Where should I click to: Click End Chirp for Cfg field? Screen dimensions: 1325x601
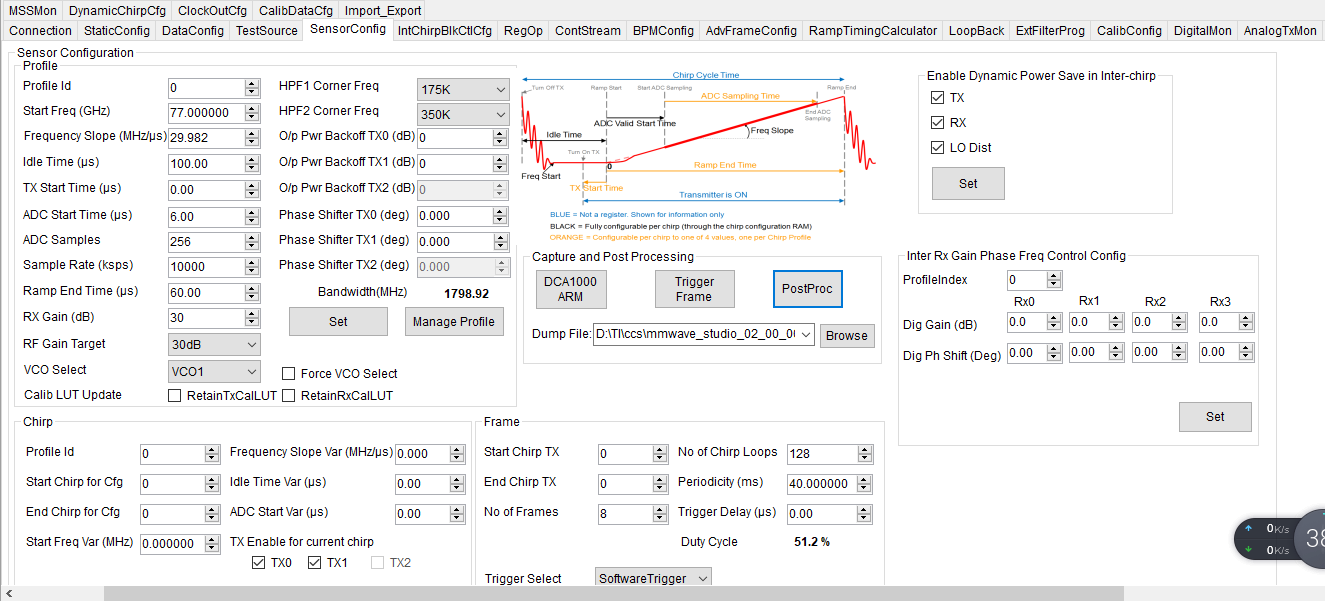(x=173, y=514)
